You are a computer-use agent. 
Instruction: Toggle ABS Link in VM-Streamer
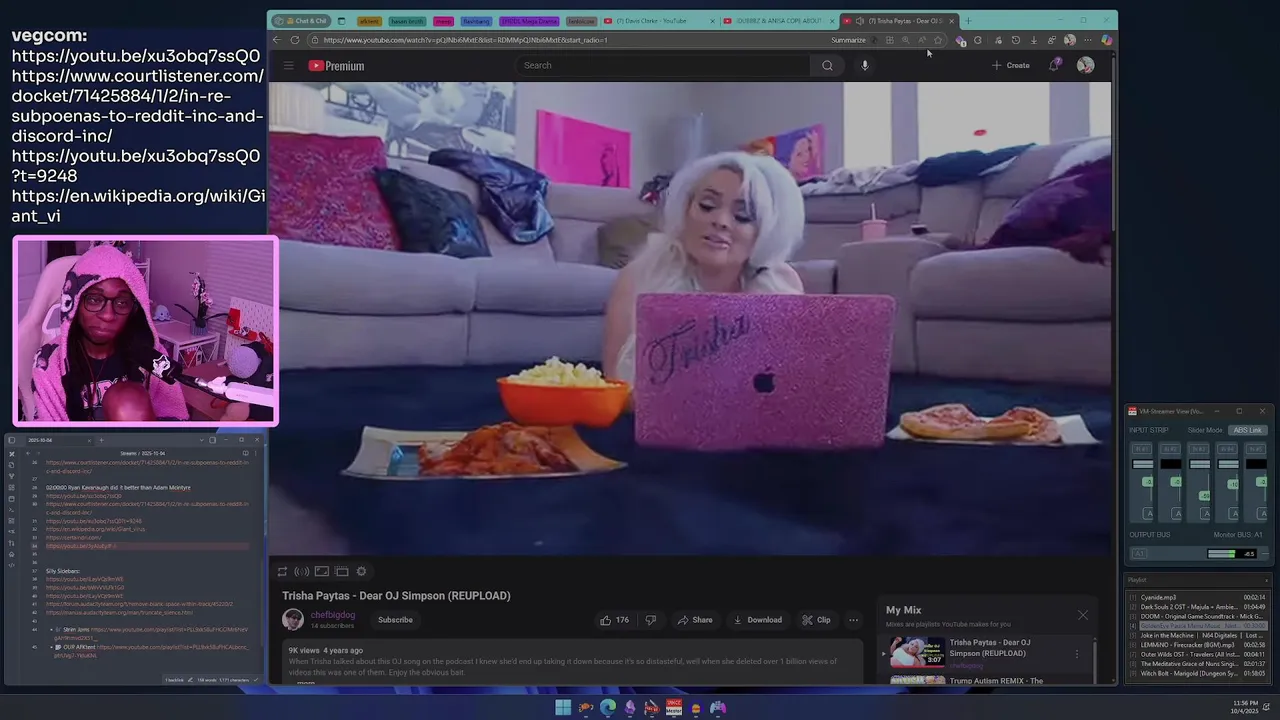pyautogui.click(x=1247, y=430)
